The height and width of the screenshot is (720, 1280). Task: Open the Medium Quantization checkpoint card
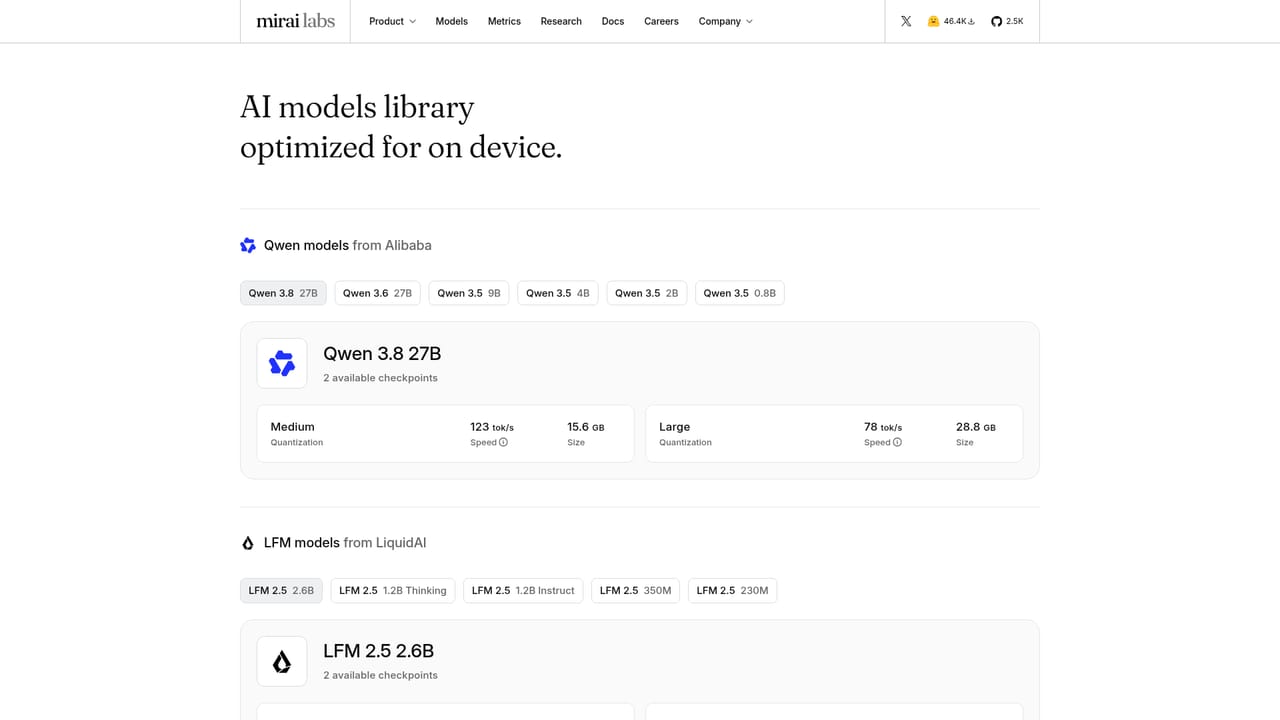pyautogui.click(x=446, y=434)
